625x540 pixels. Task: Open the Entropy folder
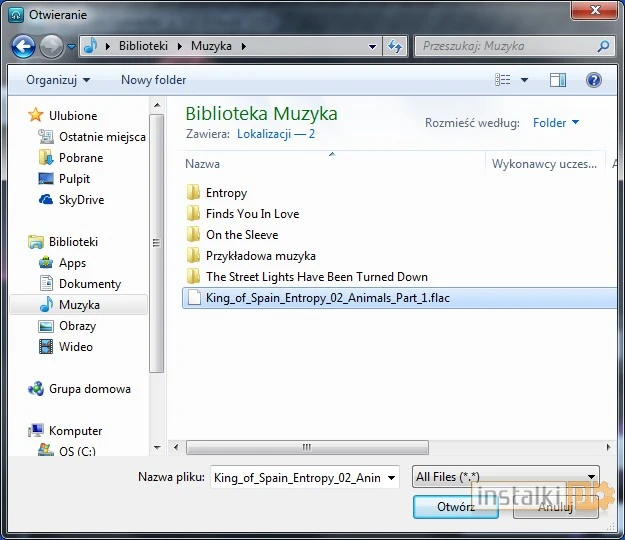[226, 193]
